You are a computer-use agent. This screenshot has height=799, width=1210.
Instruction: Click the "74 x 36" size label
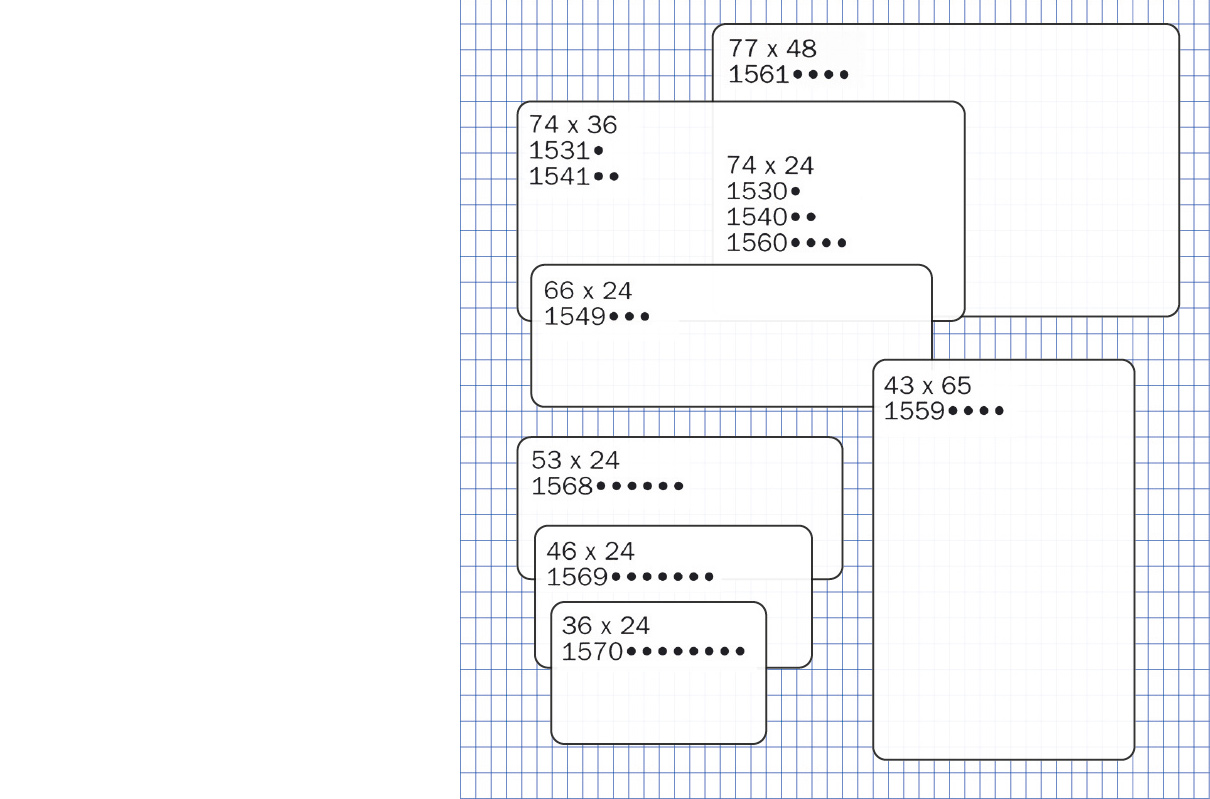click(573, 125)
